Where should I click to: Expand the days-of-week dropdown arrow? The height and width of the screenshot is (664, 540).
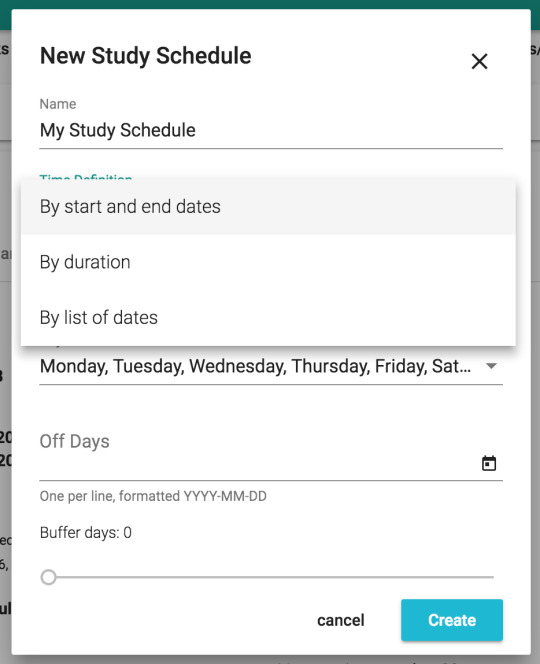click(x=491, y=366)
